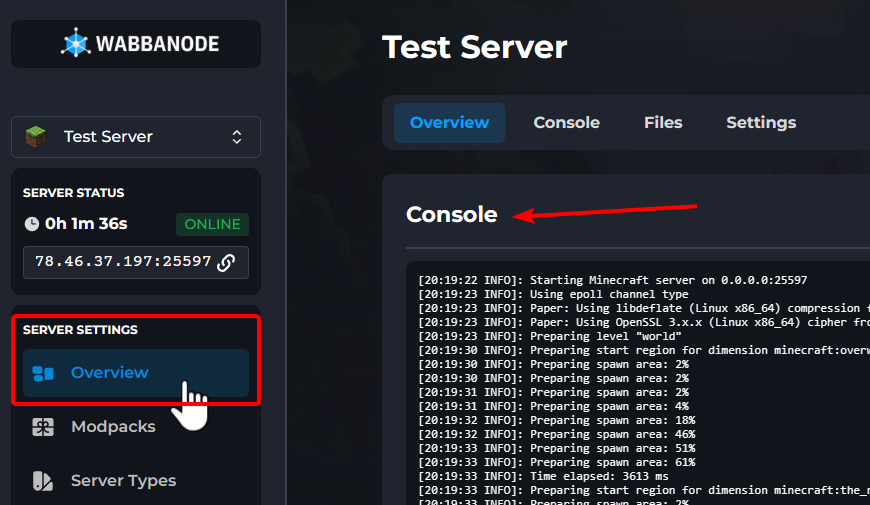
Task: Click the Test Server page title
Action: tap(475, 47)
